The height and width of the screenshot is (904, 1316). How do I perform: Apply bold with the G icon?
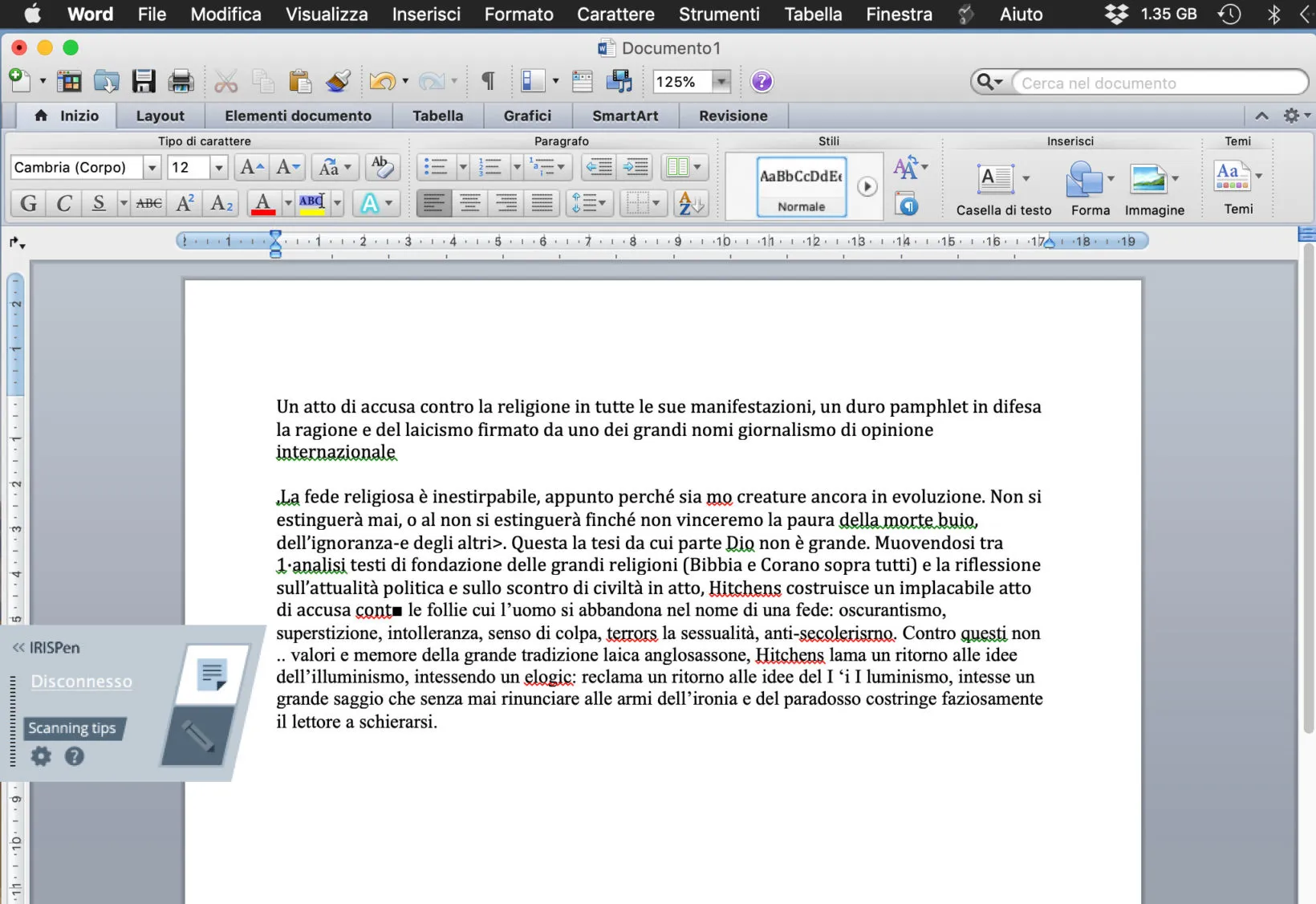[26, 203]
